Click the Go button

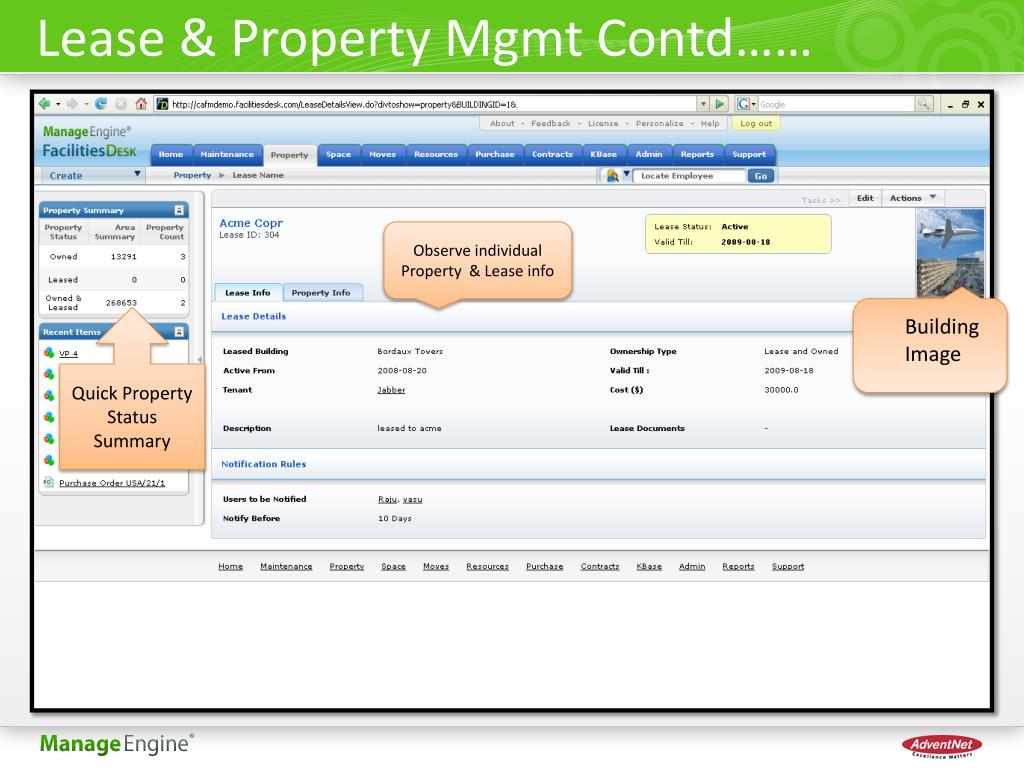(x=761, y=176)
